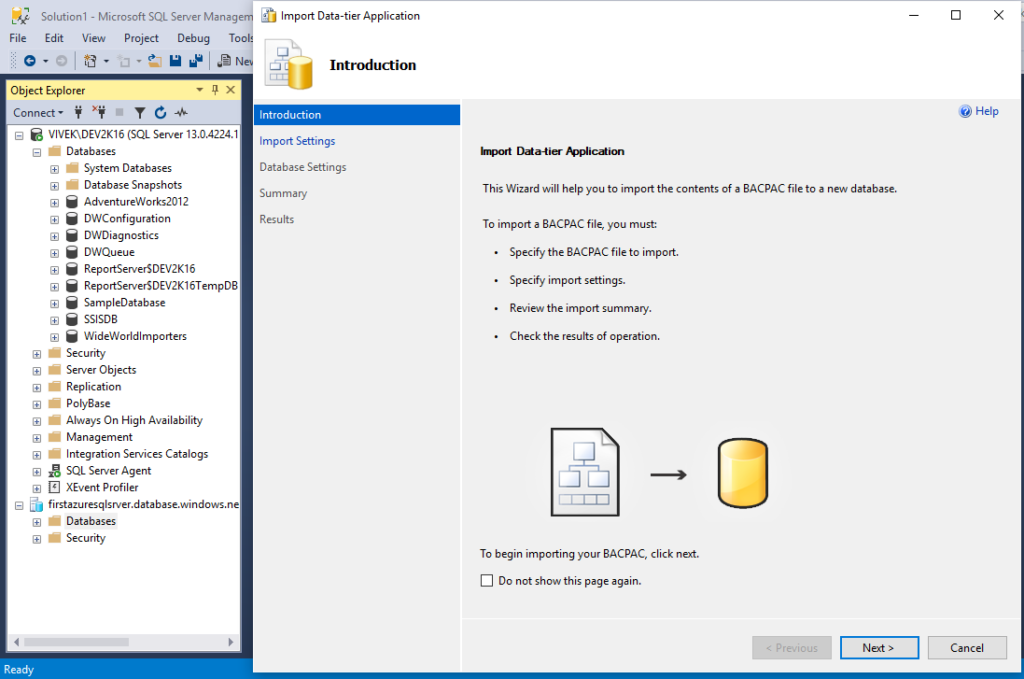1024x679 pixels.
Task: Save the current solution using the Save icon
Action: point(174,60)
